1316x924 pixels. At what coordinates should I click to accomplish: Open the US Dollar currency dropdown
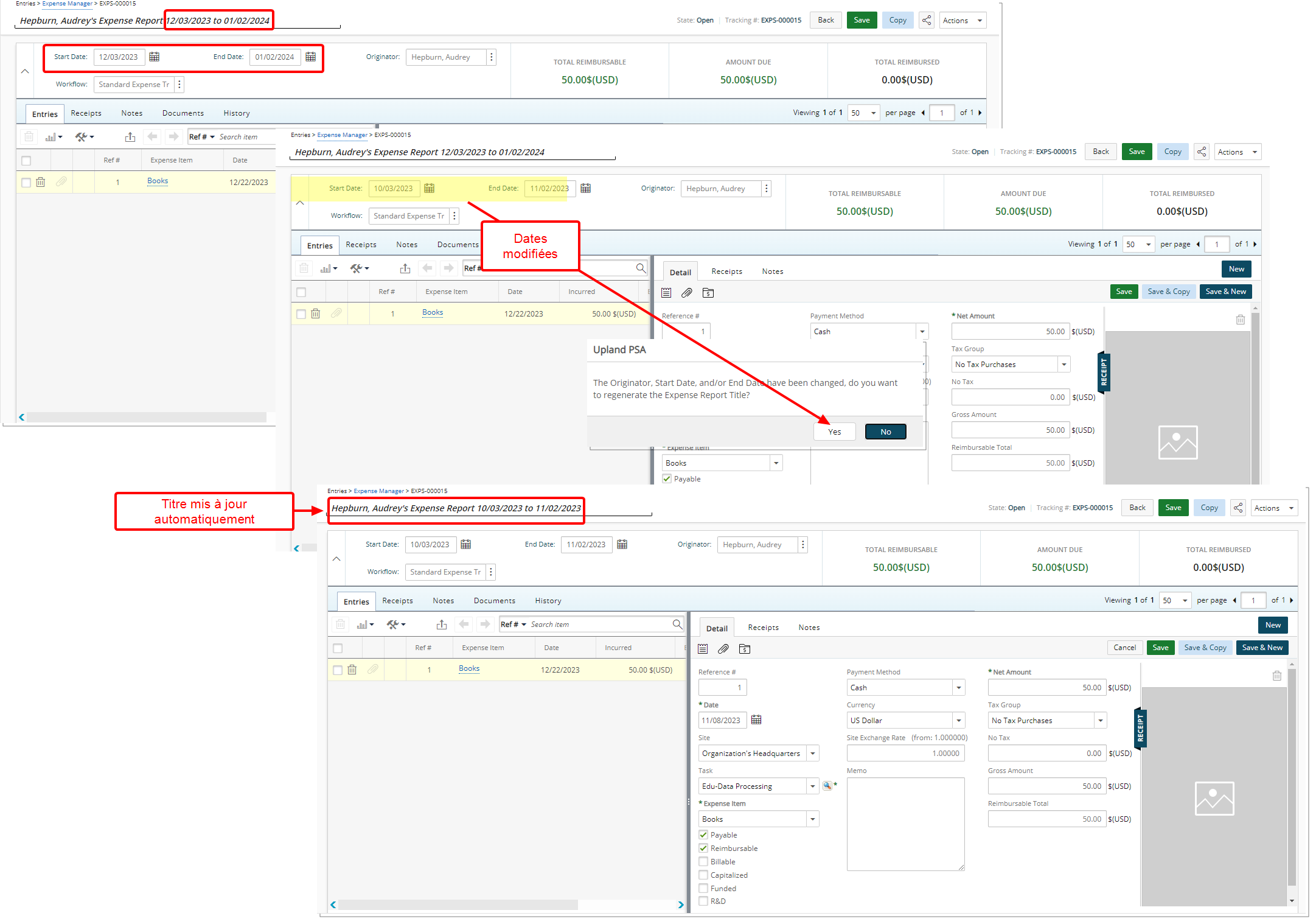958,720
